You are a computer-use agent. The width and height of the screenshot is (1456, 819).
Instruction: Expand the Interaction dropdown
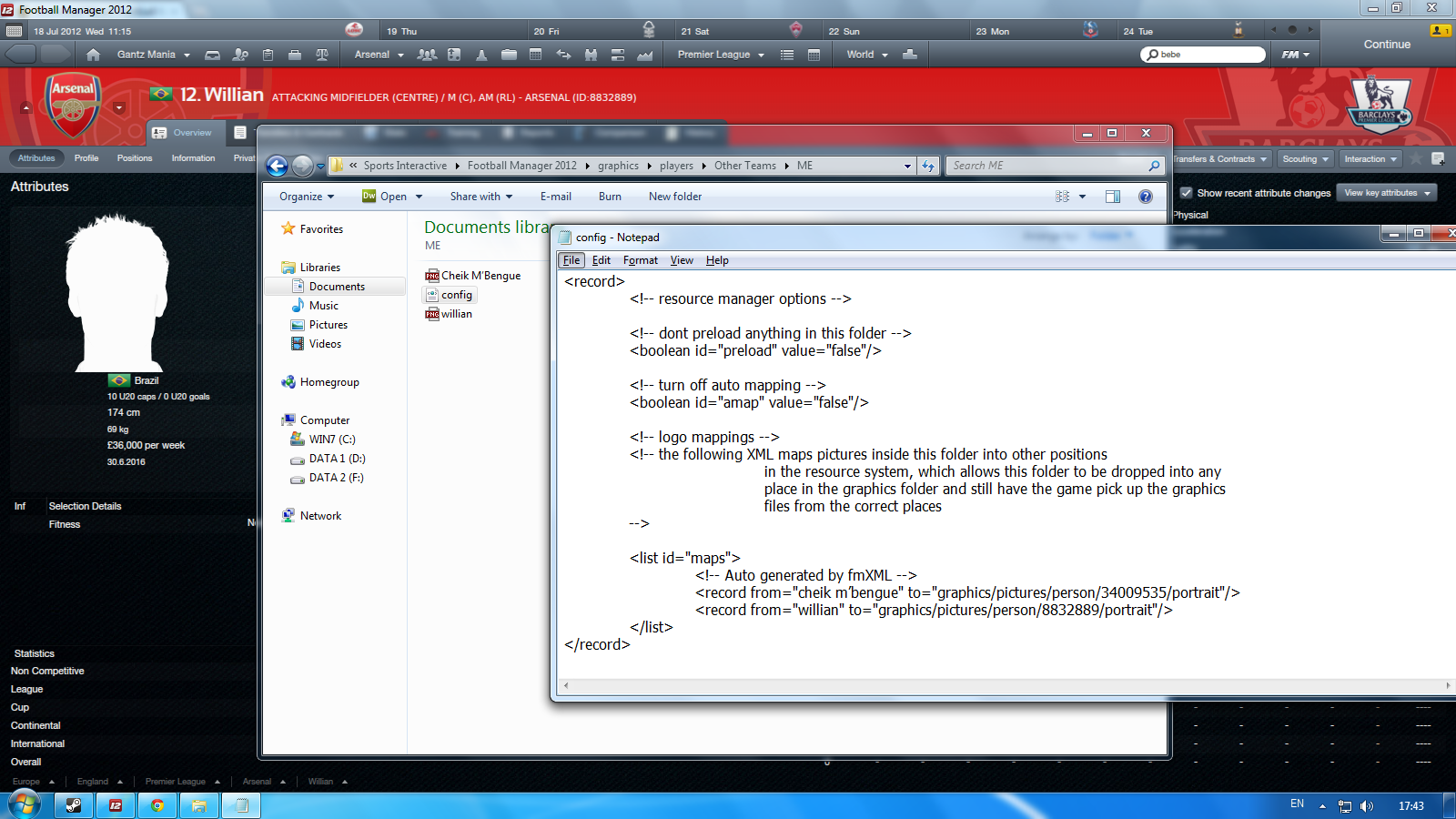pos(1370,159)
